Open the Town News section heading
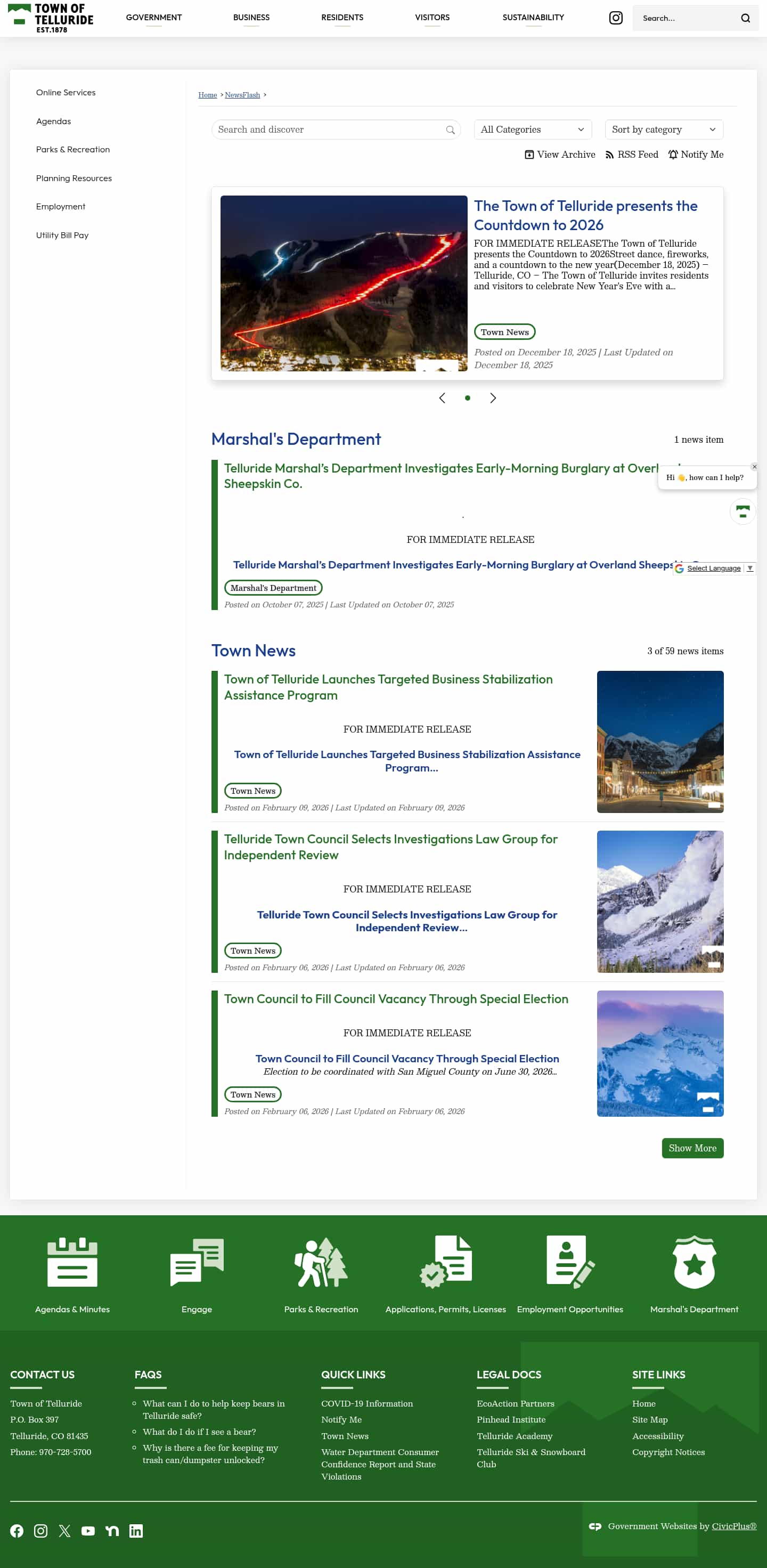The image size is (767, 1568). 253,651
